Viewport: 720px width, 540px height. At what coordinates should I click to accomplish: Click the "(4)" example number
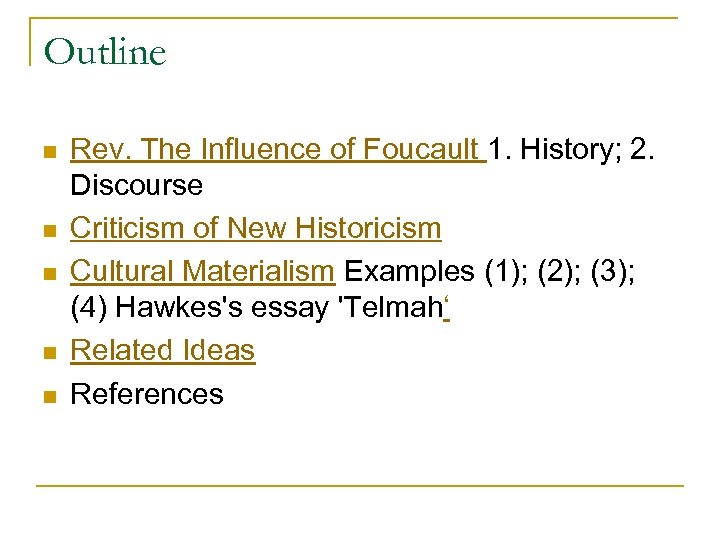pyautogui.click(x=89, y=309)
